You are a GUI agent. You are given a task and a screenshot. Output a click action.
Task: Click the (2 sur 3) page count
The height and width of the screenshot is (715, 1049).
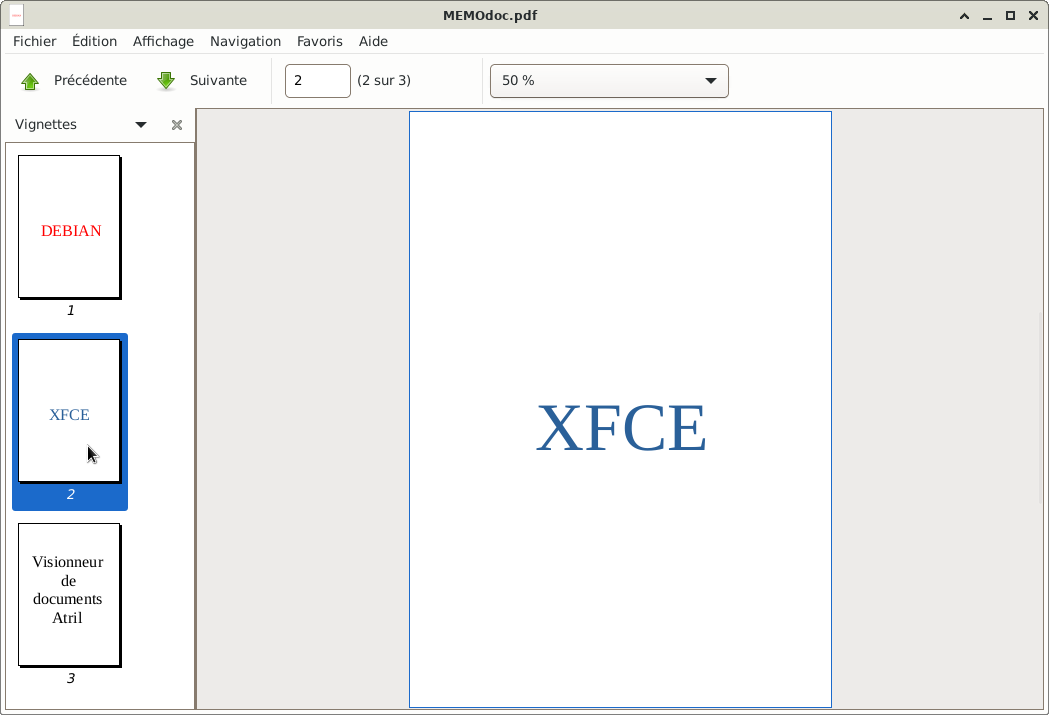[x=384, y=80]
